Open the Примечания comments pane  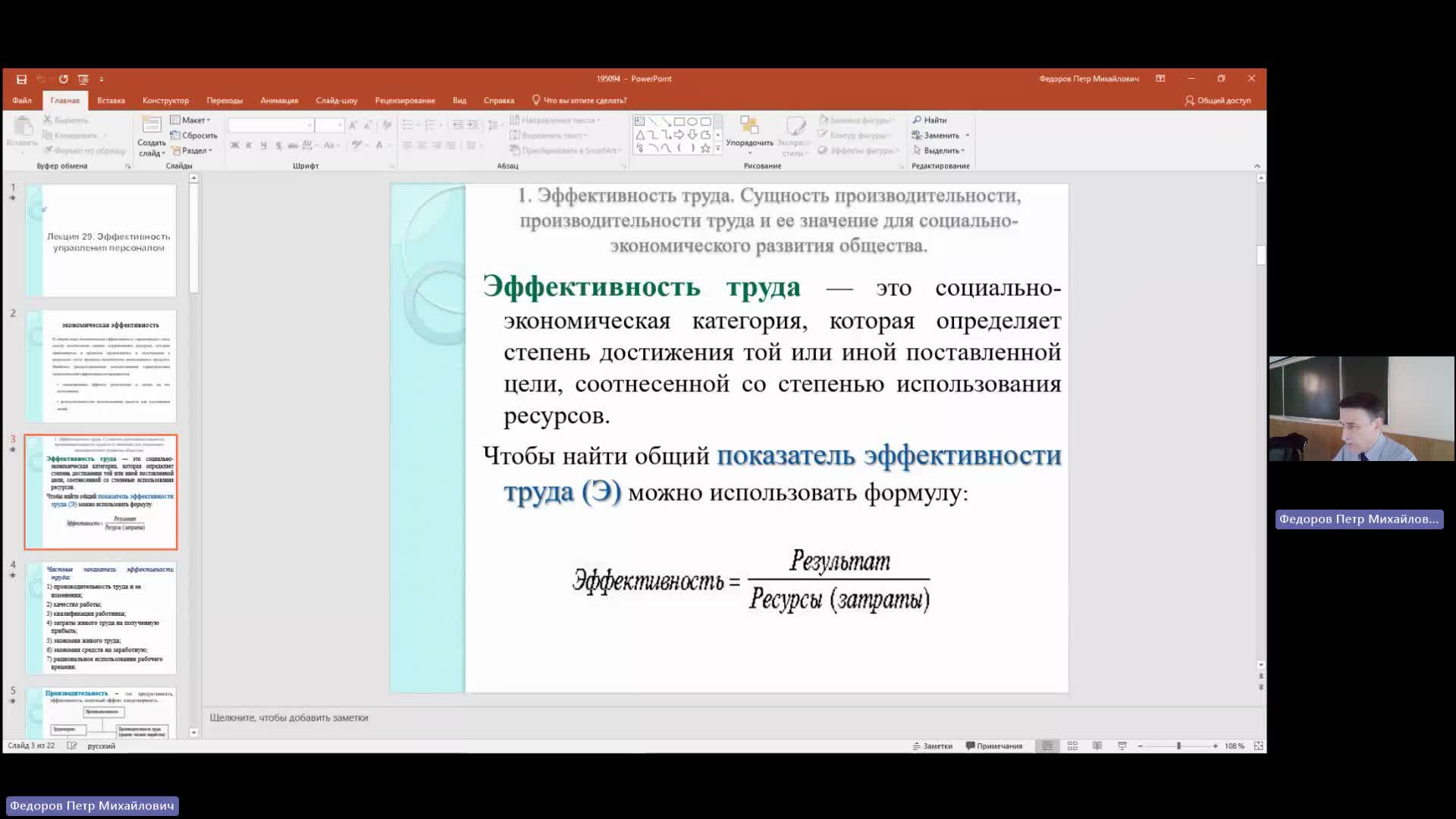pos(994,746)
